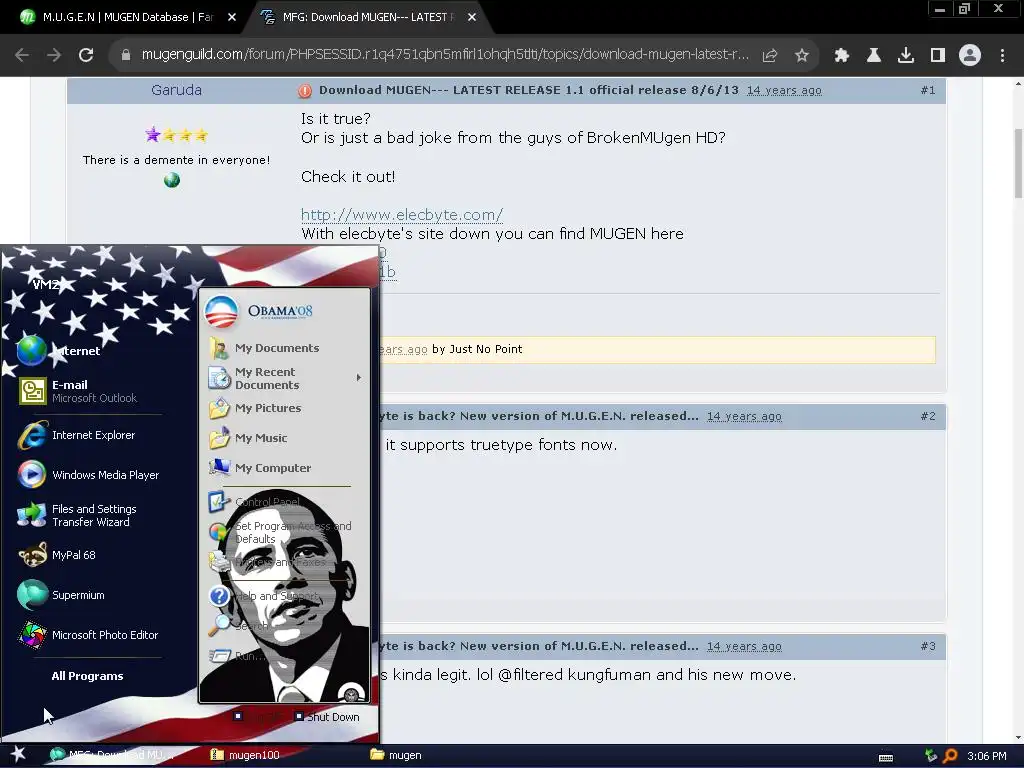Switch to mugen folder taskbar item
Image resolution: width=1024 pixels, height=768 pixels.
pyautogui.click(x=396, y=755)
